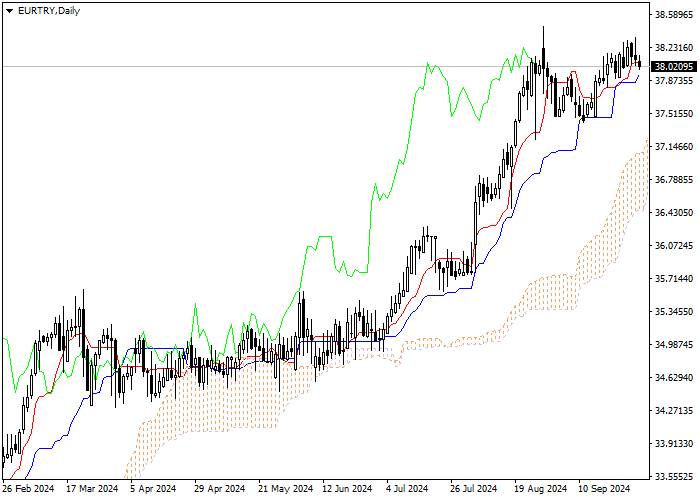Click the 38.23160 price axis label

pyautogui.click(x=674, y=48)
